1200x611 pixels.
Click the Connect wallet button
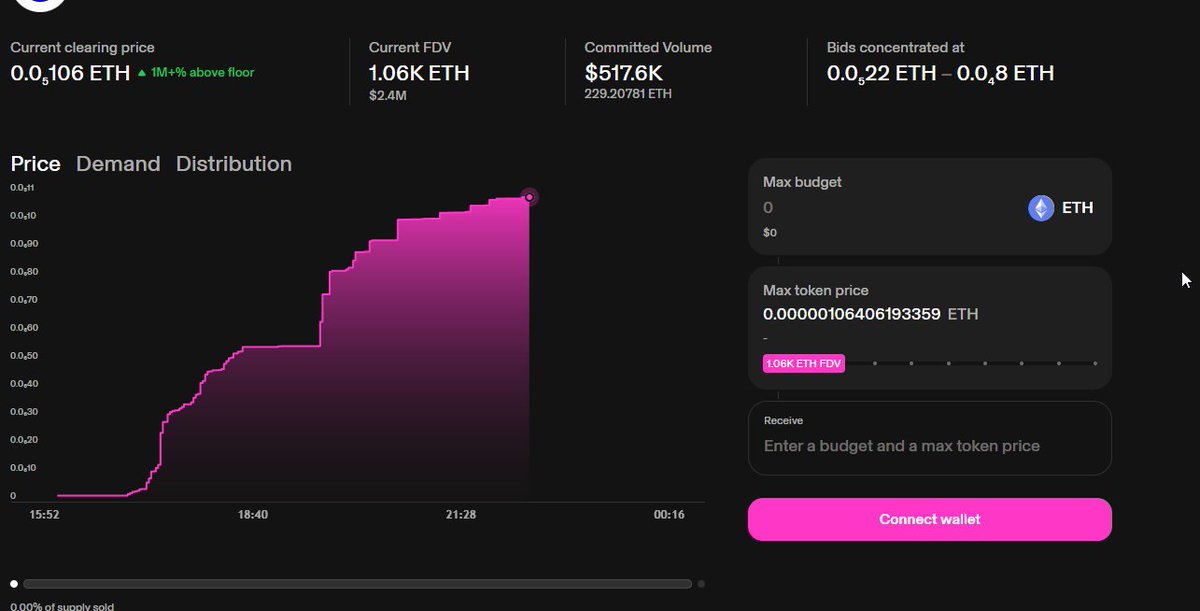pyautogui.click(x=929, y=520)
